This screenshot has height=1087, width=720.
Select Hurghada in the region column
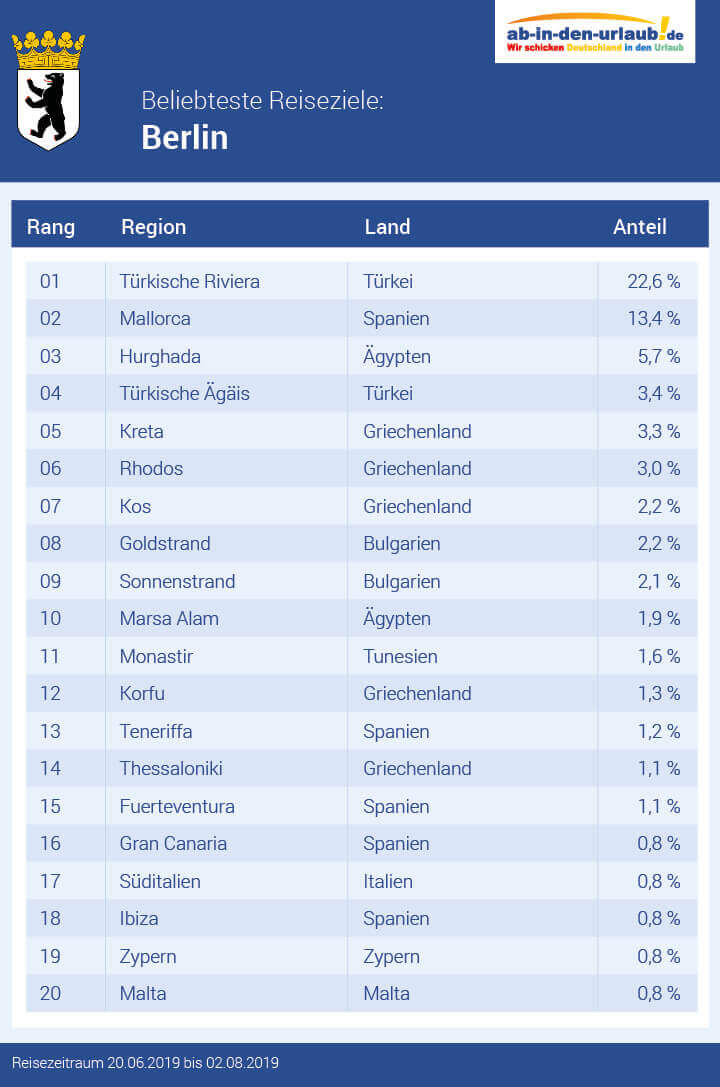coord(160,356)
